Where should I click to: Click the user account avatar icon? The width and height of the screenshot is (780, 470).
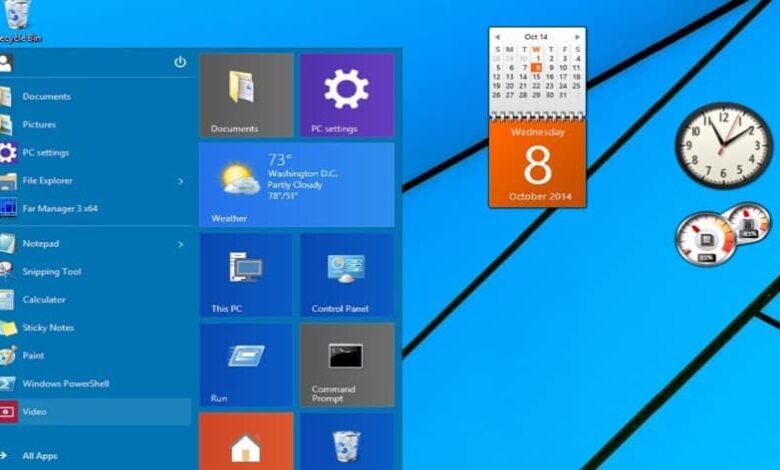[5, 63]
